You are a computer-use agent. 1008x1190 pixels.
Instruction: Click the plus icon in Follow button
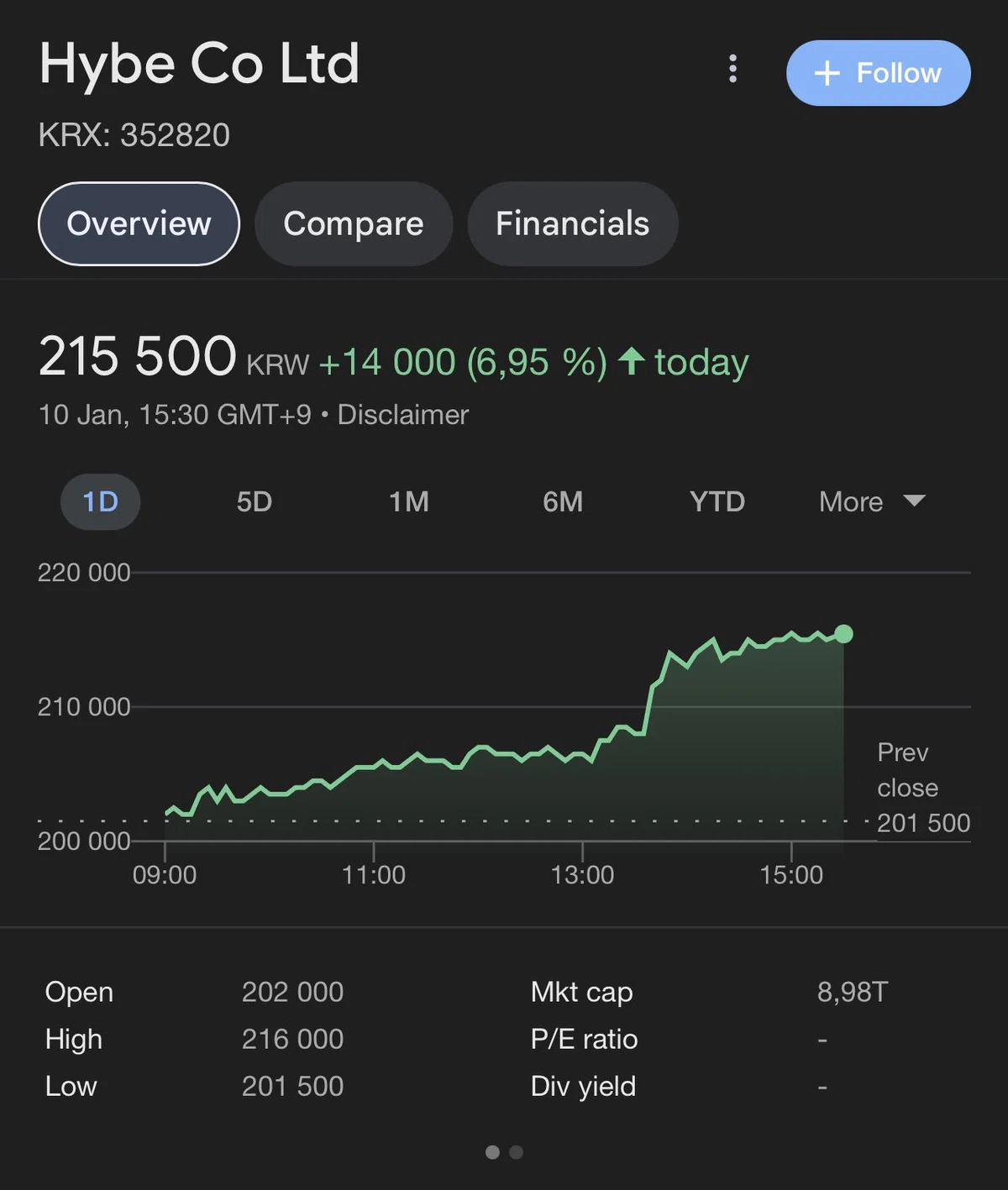click(x=827, y=73)
